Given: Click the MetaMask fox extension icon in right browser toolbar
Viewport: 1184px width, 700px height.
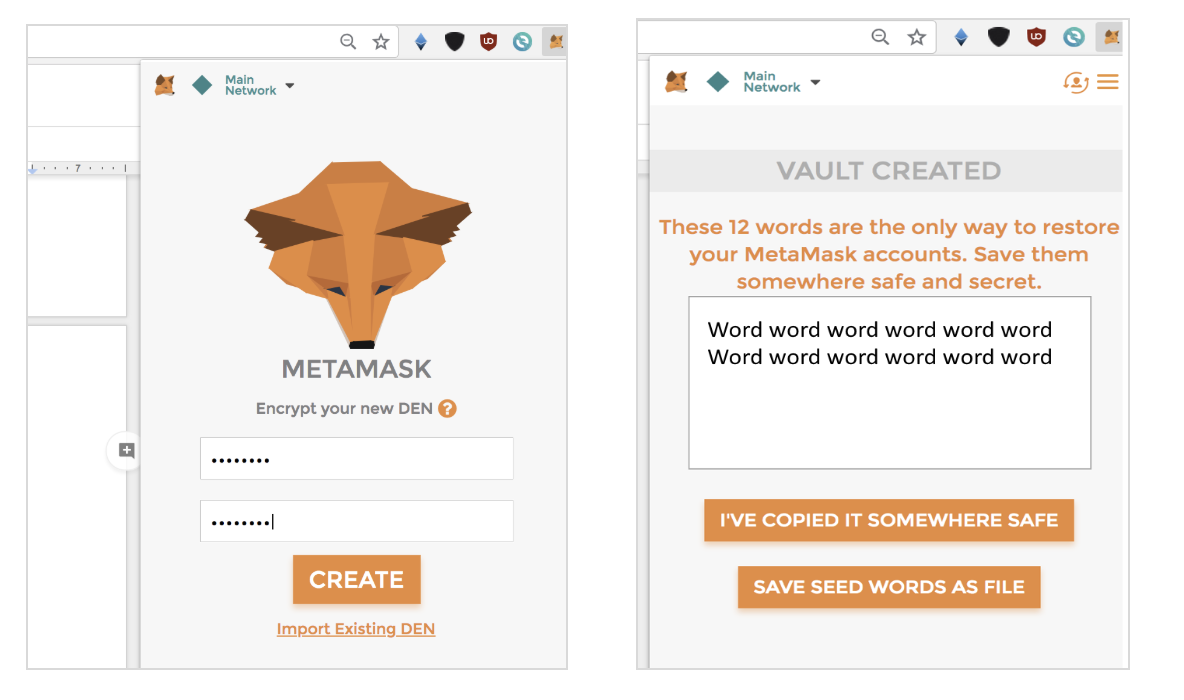Looking at the screenshot, I should [1110, 37].
